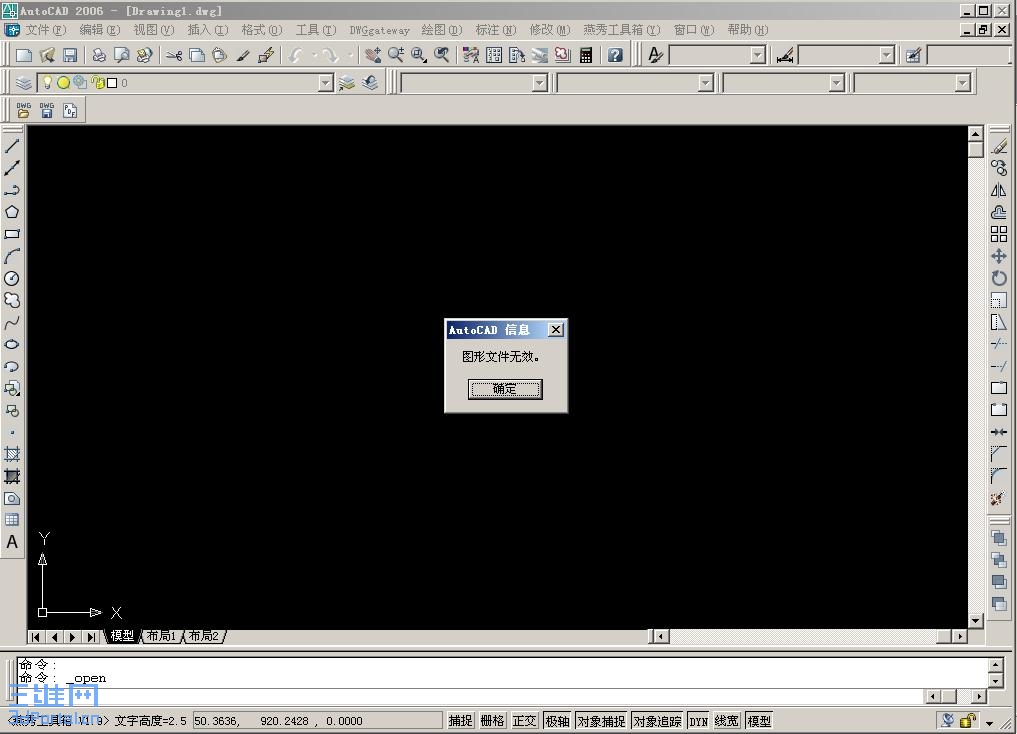Select the Copy Object modify tool

click(999, 169)
